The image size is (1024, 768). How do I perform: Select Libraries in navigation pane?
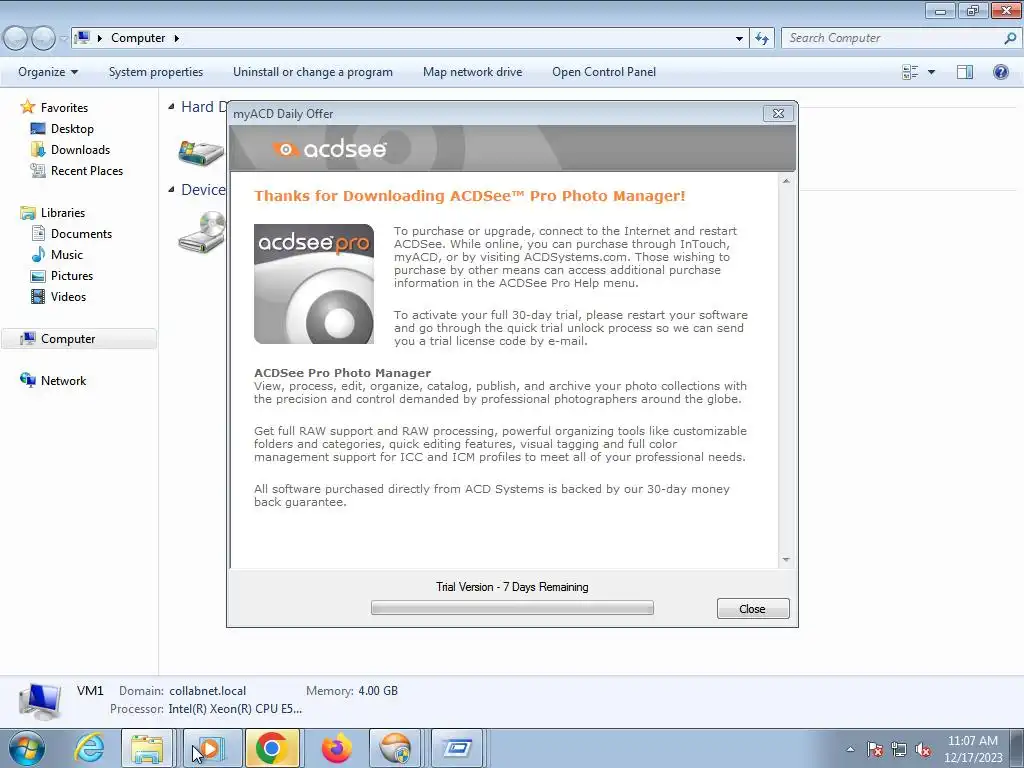click(x=63, y=212)
